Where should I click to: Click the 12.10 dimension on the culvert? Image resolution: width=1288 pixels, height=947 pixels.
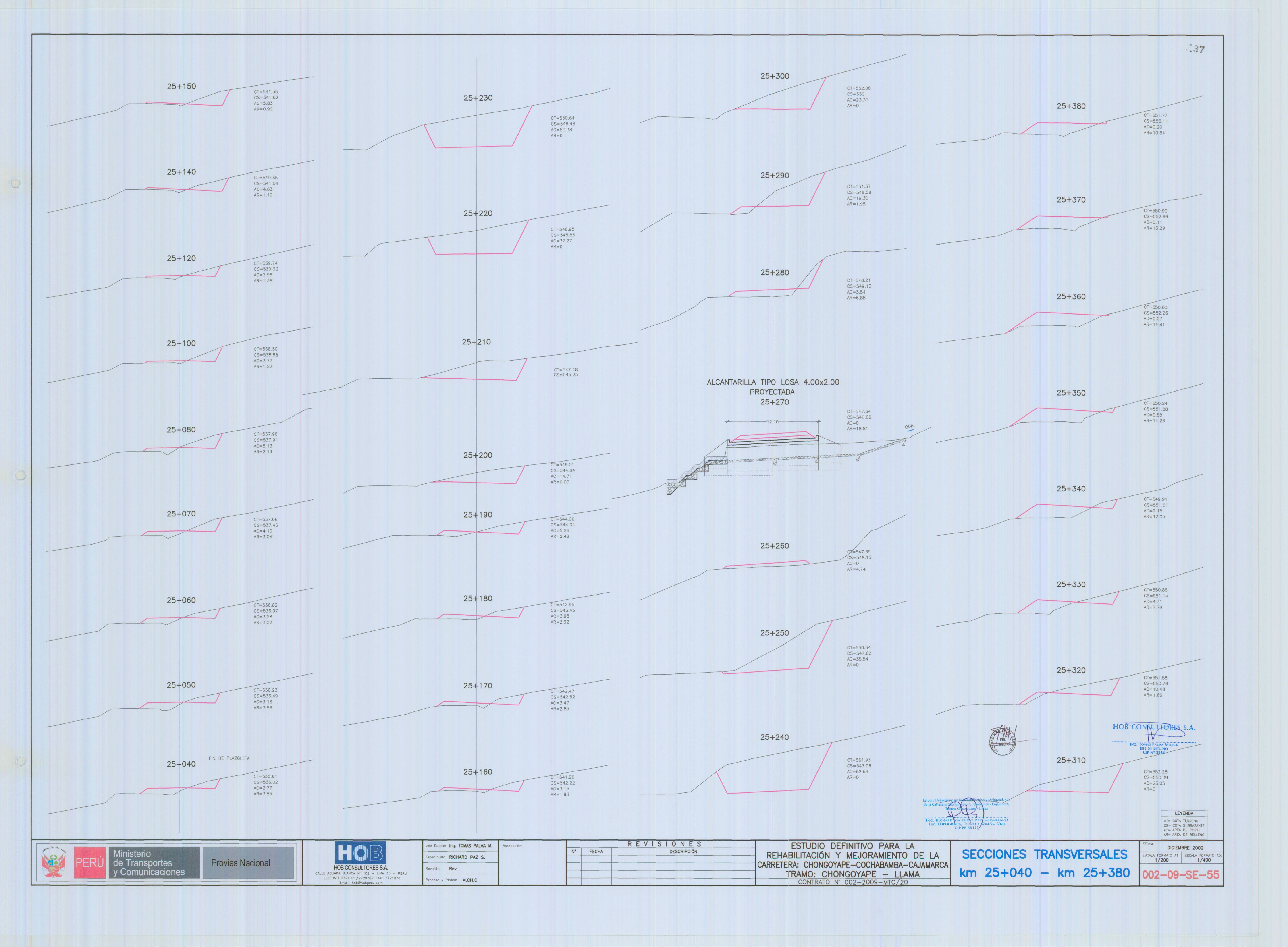[x=773, y=422]
